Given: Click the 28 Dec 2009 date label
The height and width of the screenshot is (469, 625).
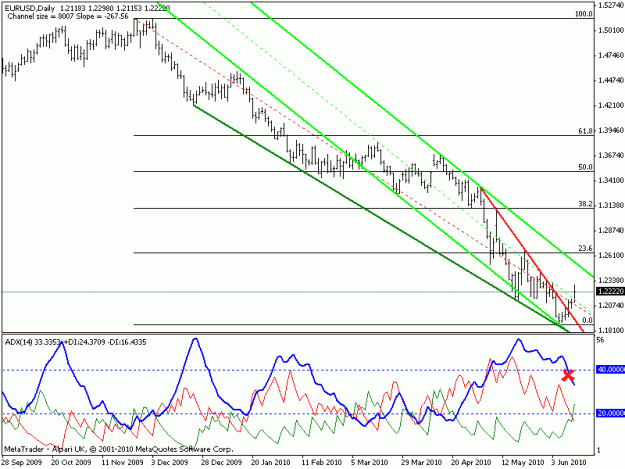Looking at the screenshot, I should 221,462.
